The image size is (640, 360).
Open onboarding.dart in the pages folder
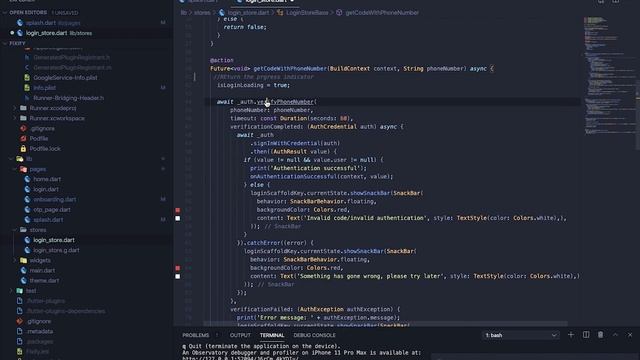(x=55, y=200)
